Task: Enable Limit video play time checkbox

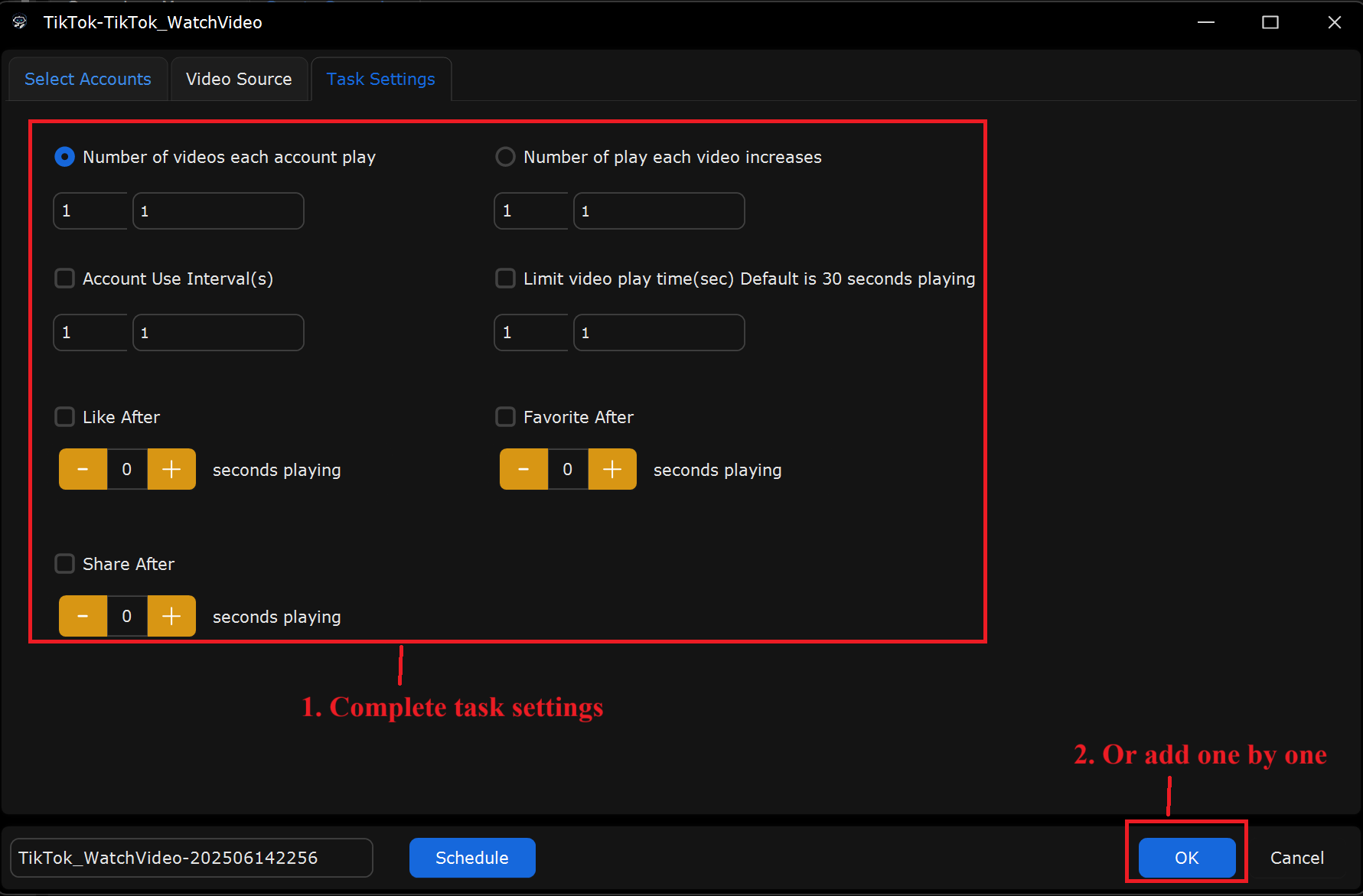Action: 505,278
